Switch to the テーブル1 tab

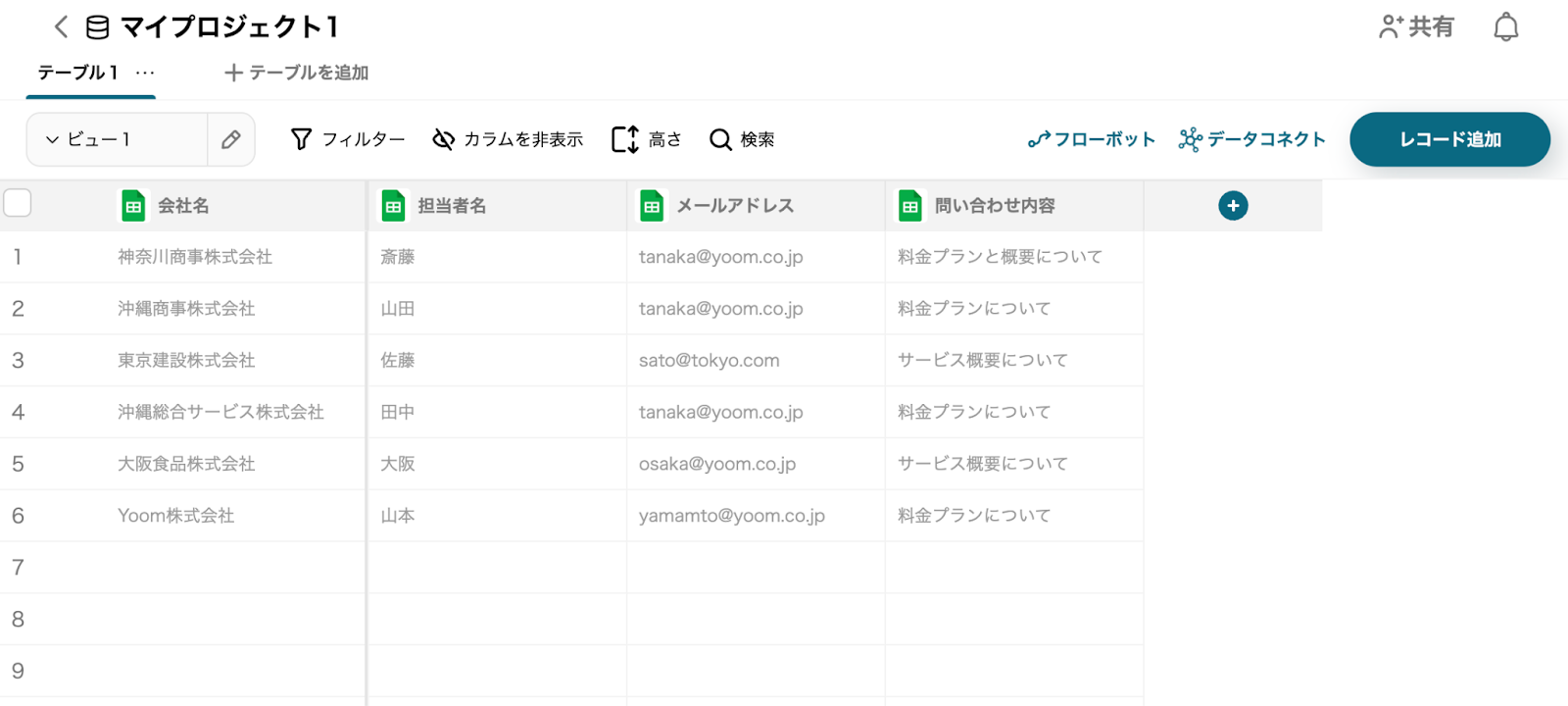77,73
